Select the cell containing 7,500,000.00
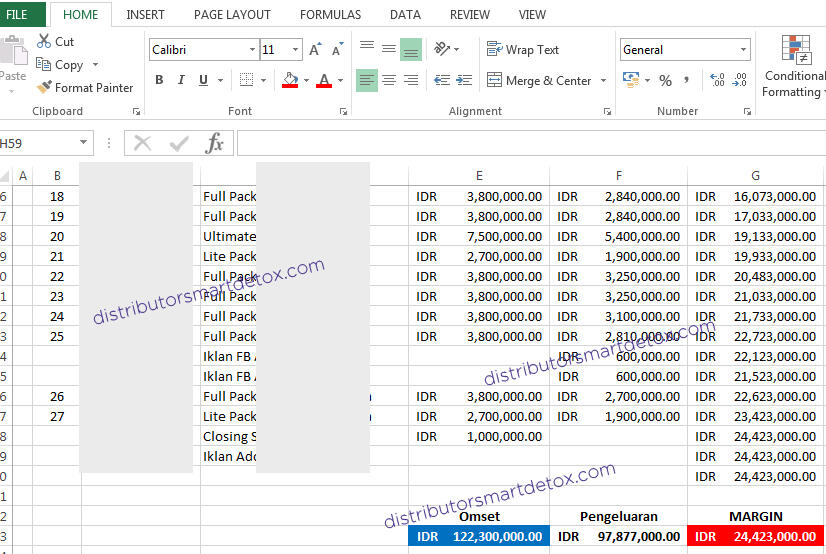The width and height of the screenshot is (826, 554). click(479, 236)
